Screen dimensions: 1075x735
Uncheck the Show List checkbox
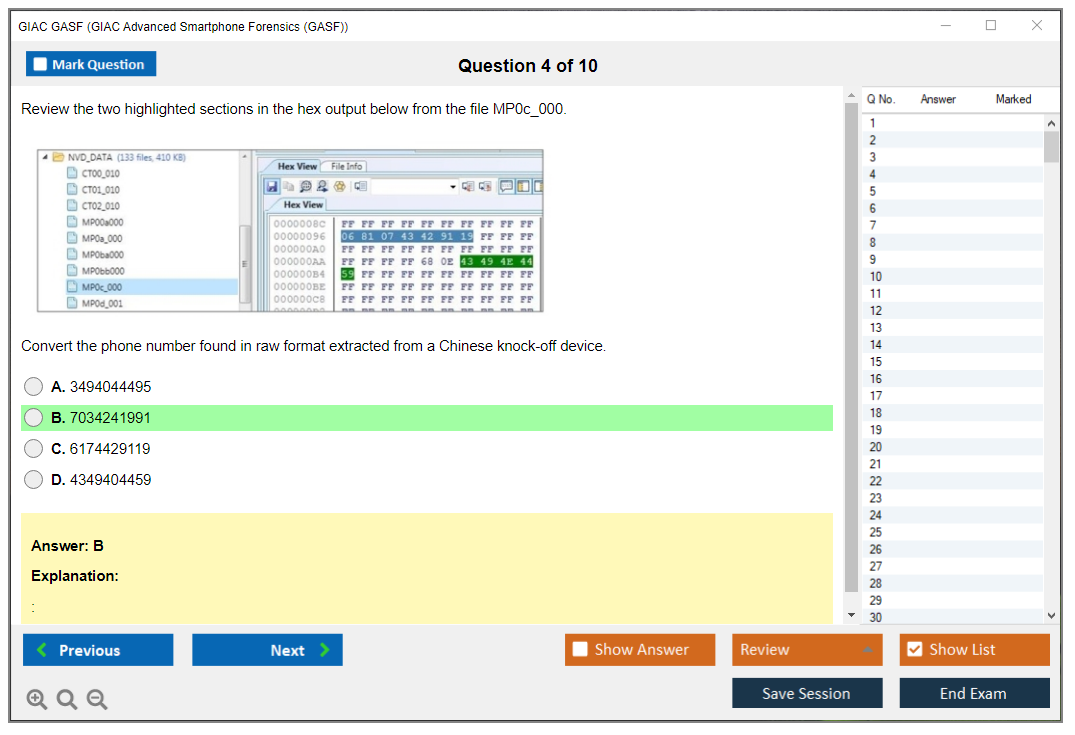tap(914, 650)
